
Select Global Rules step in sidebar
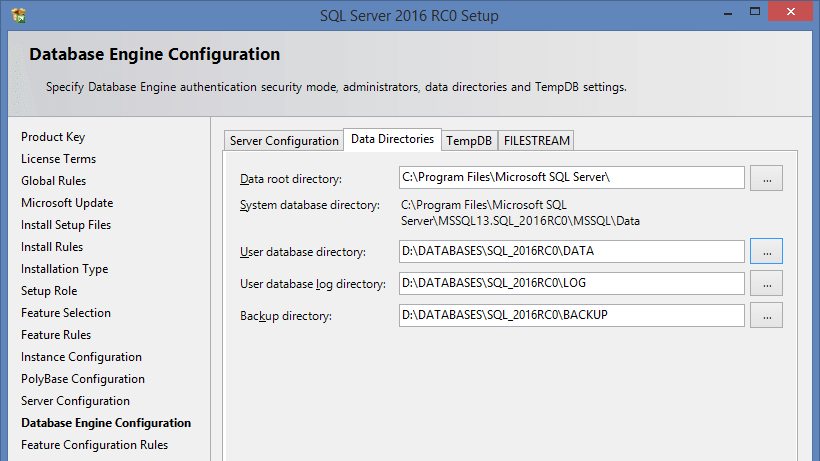tap(53, 181)
